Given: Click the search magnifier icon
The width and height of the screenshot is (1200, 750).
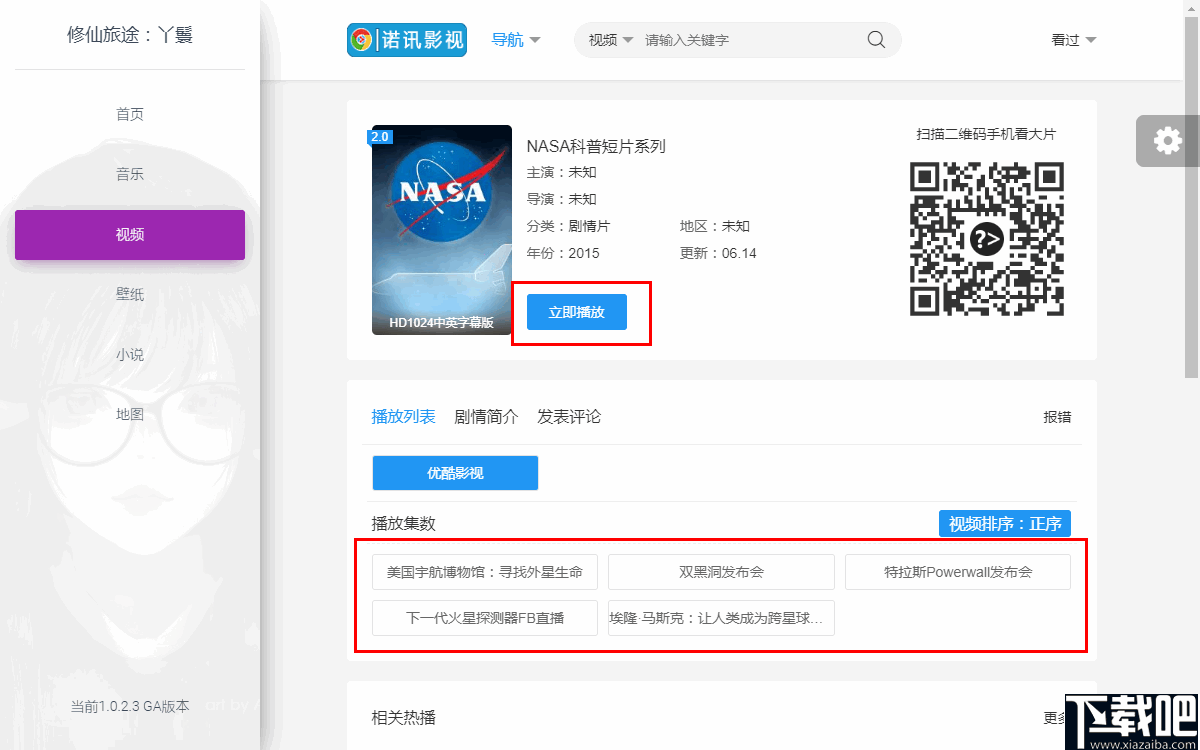Looking at the screenshot, I should coord(876,40).
